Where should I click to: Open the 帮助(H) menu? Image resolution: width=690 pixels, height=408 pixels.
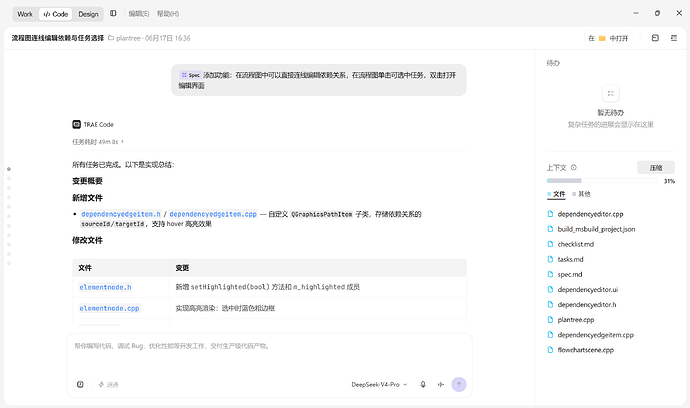pos(168,14)
